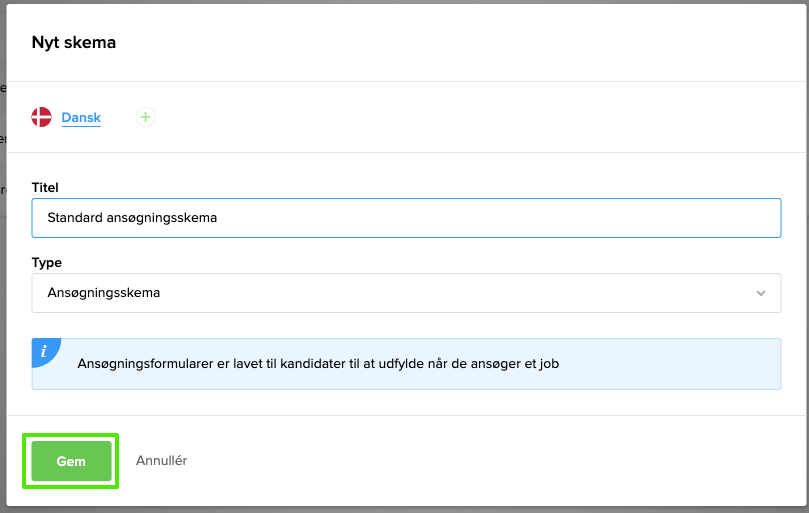Expand Type list using chevron arrow

(761, 293)
